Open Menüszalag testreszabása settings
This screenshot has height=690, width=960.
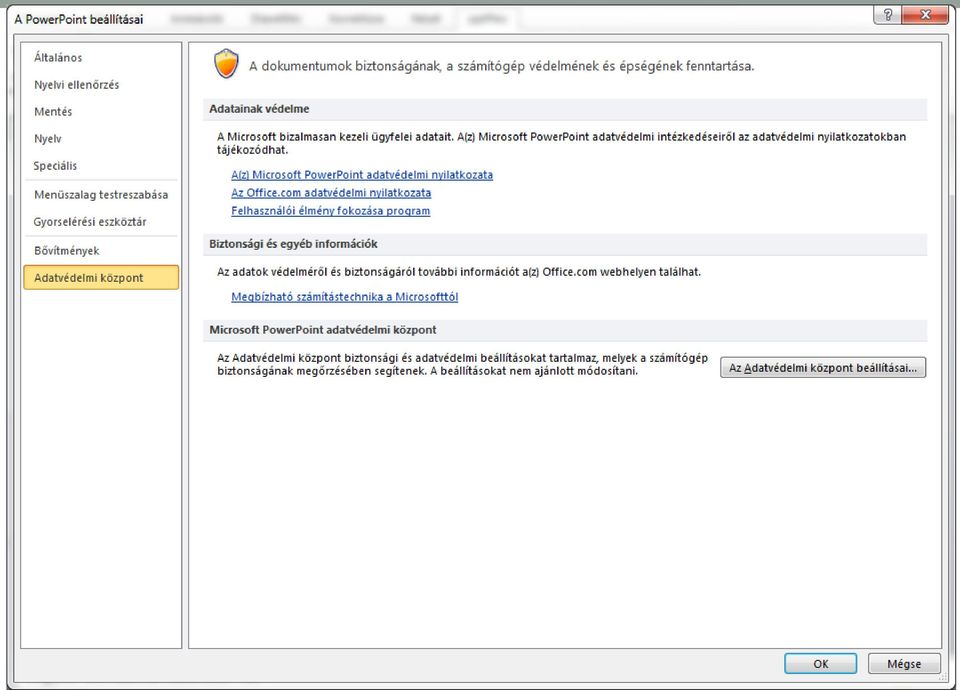click(x=101, y=195)
